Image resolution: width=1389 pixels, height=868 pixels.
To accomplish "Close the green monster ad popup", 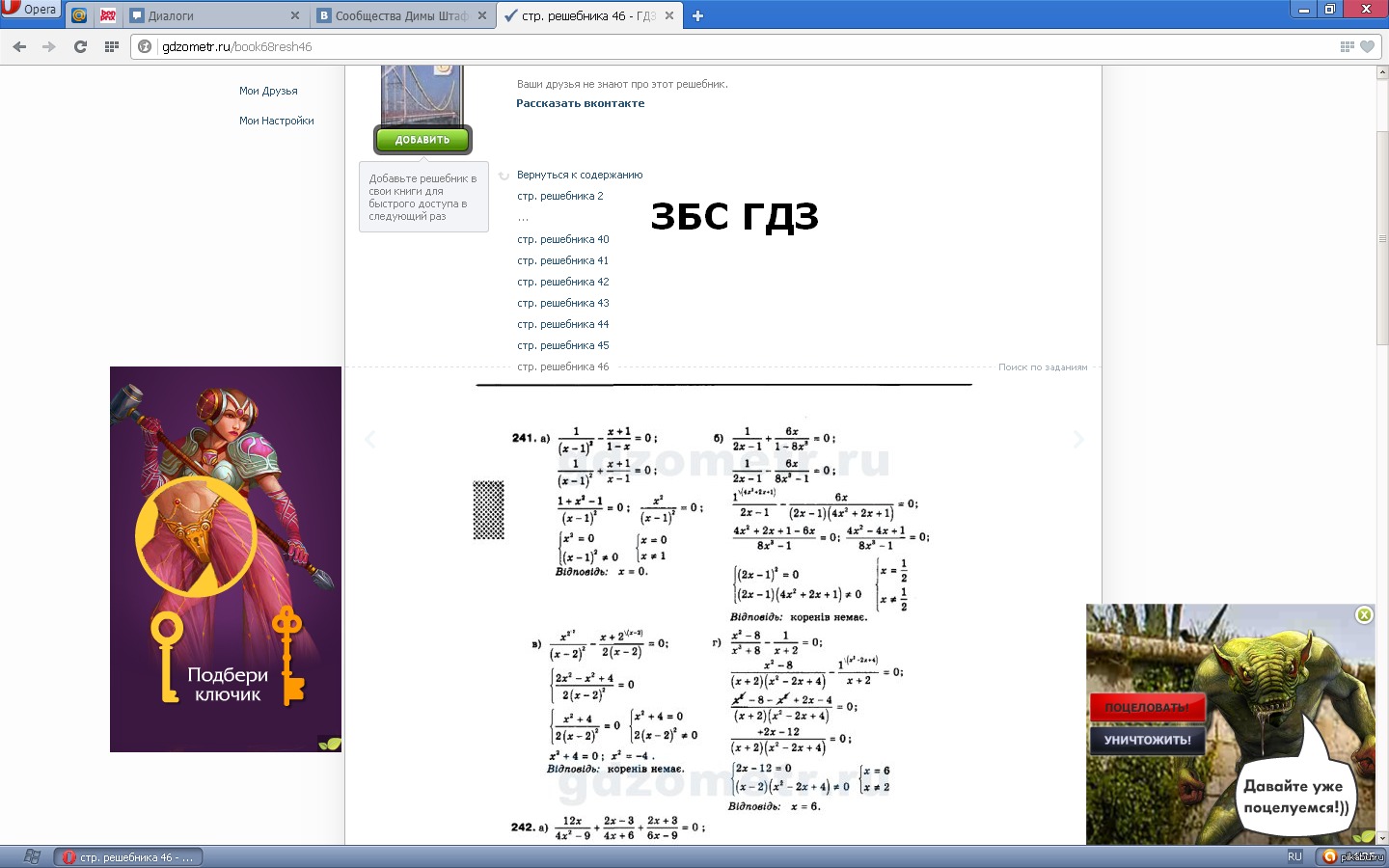I will [1364, 615].
